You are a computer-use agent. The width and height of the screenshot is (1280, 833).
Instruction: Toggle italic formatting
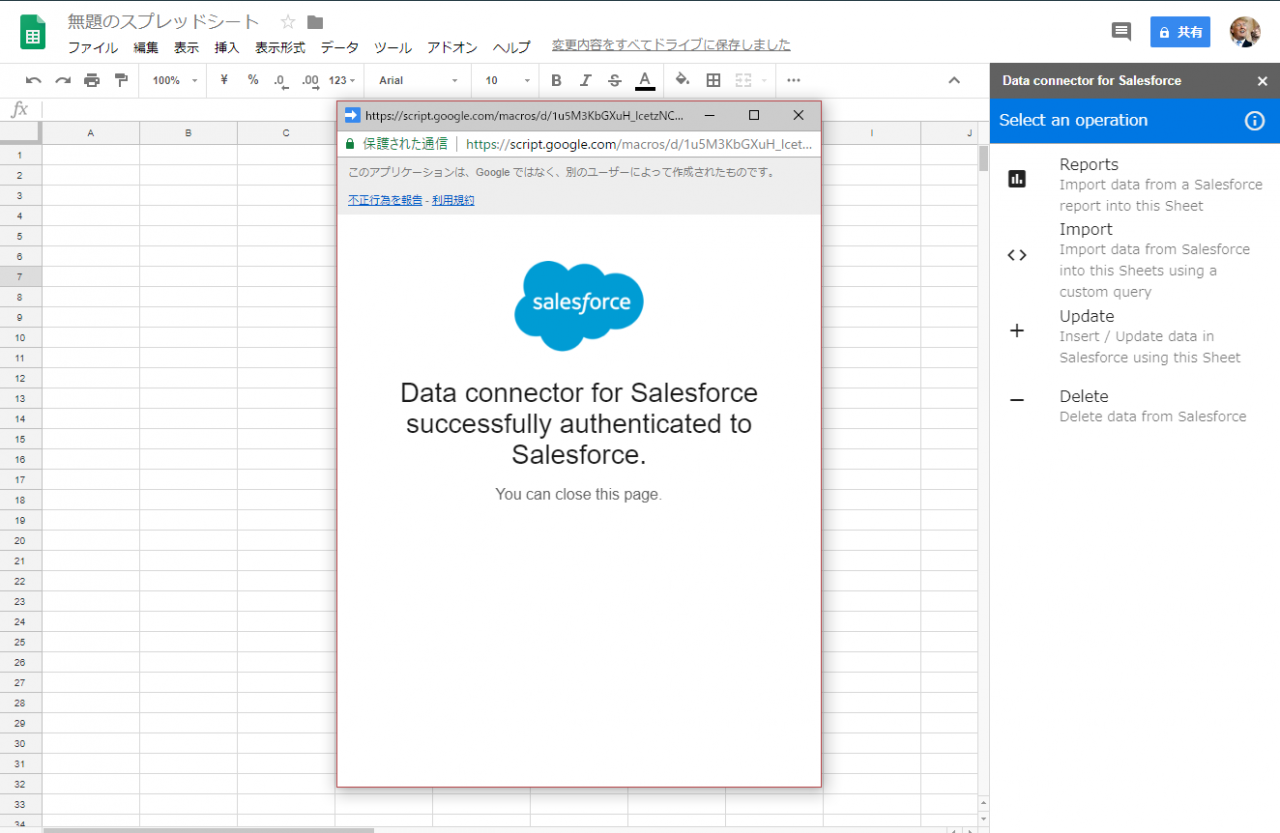tap(585, 80)
